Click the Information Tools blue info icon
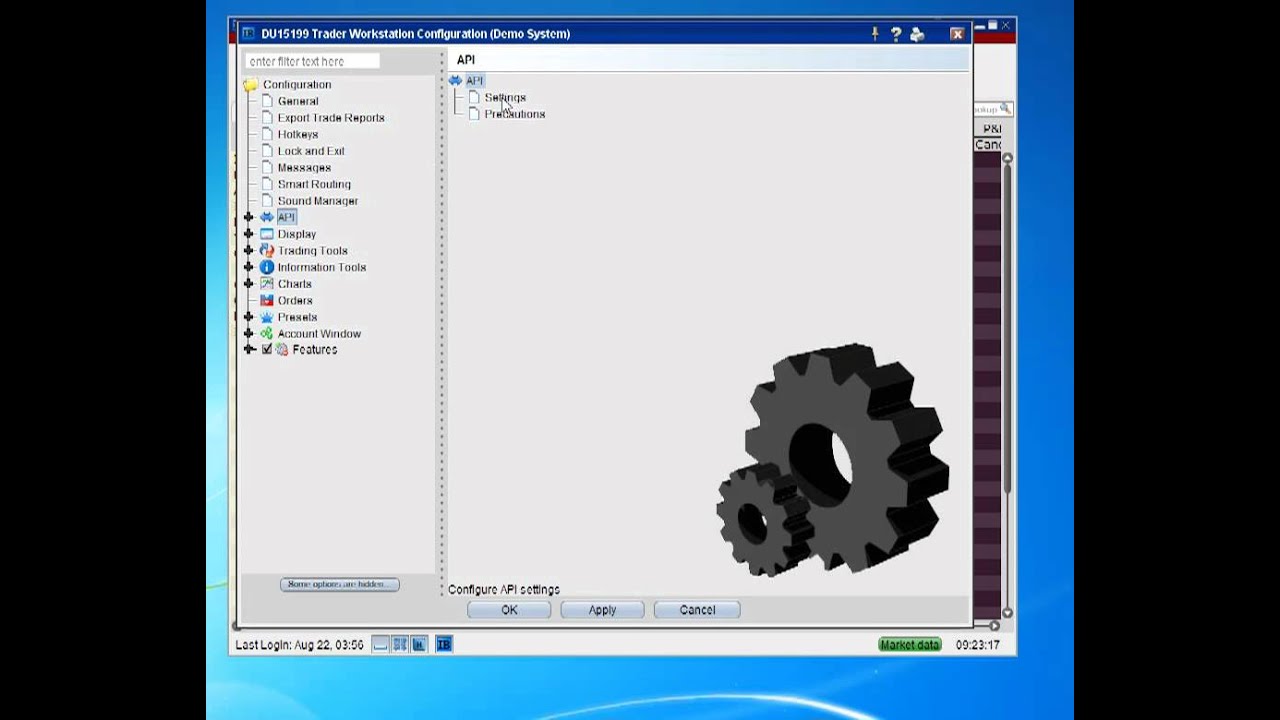The image size is (1280, 720). (267, 267)
